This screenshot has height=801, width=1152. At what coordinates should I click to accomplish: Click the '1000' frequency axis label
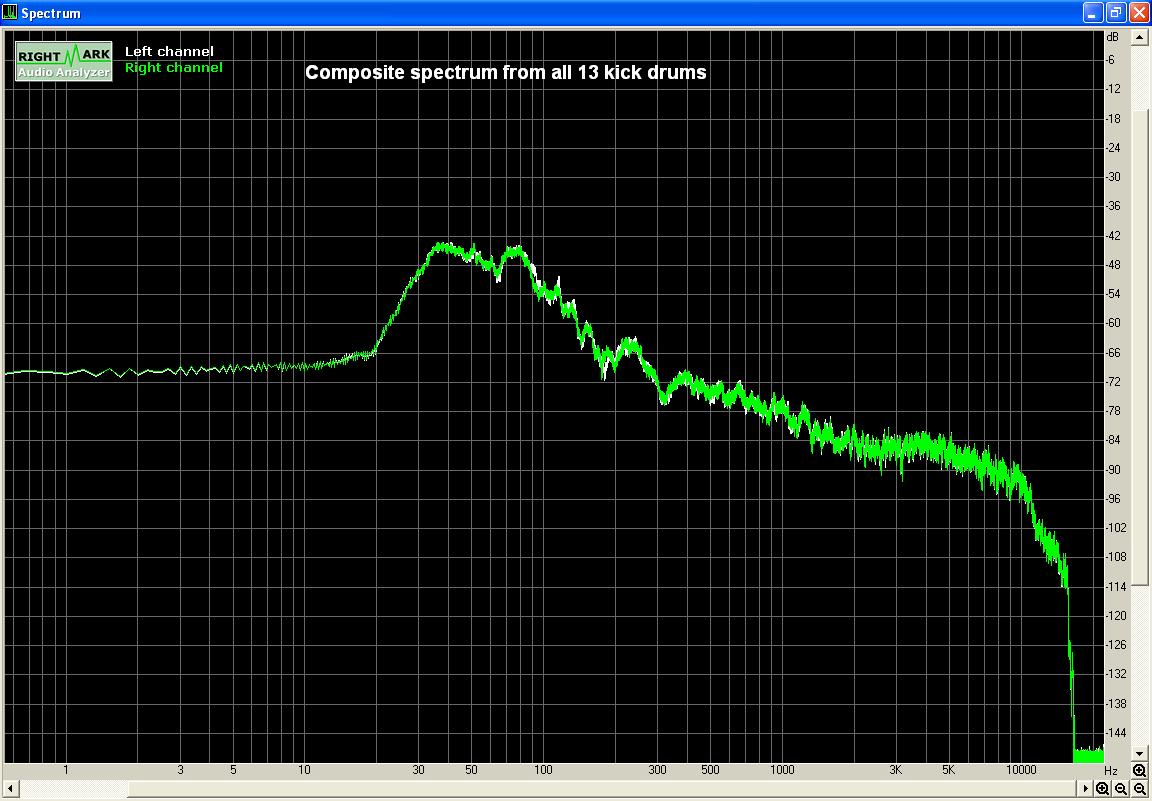coord(782,770)
